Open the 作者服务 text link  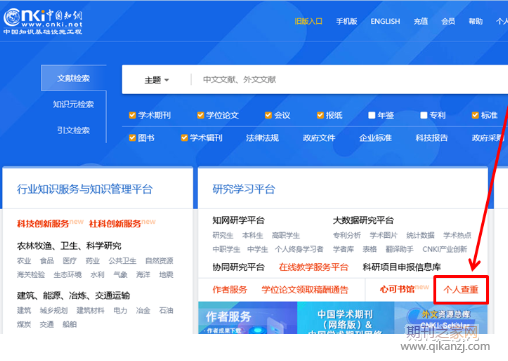[x=230, y=290]
